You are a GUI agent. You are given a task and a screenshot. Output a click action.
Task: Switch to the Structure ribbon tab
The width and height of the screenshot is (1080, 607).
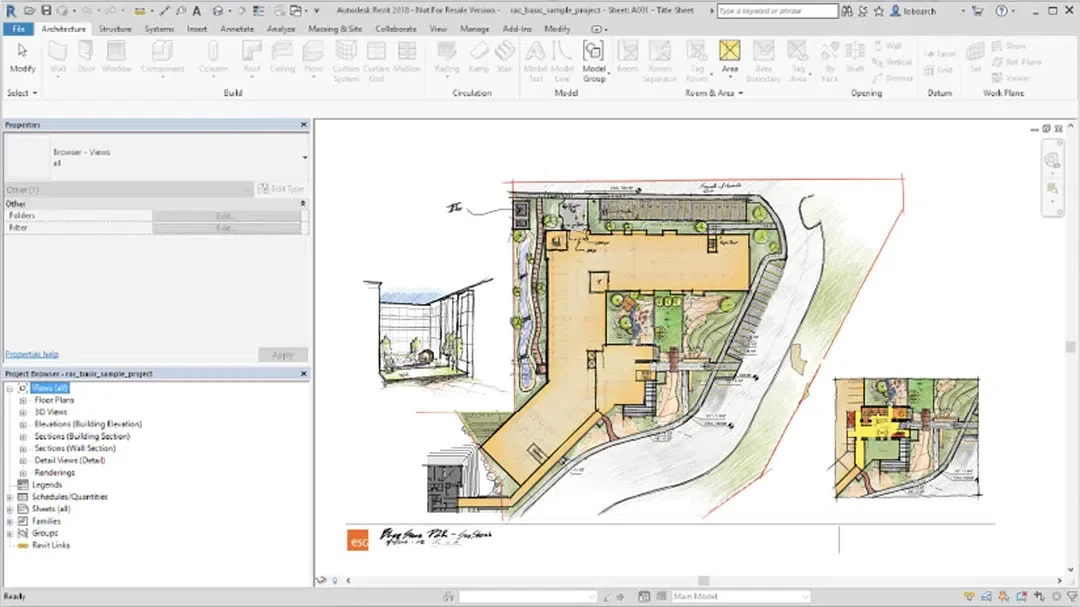pyautogui.click(x=115, y=29)
